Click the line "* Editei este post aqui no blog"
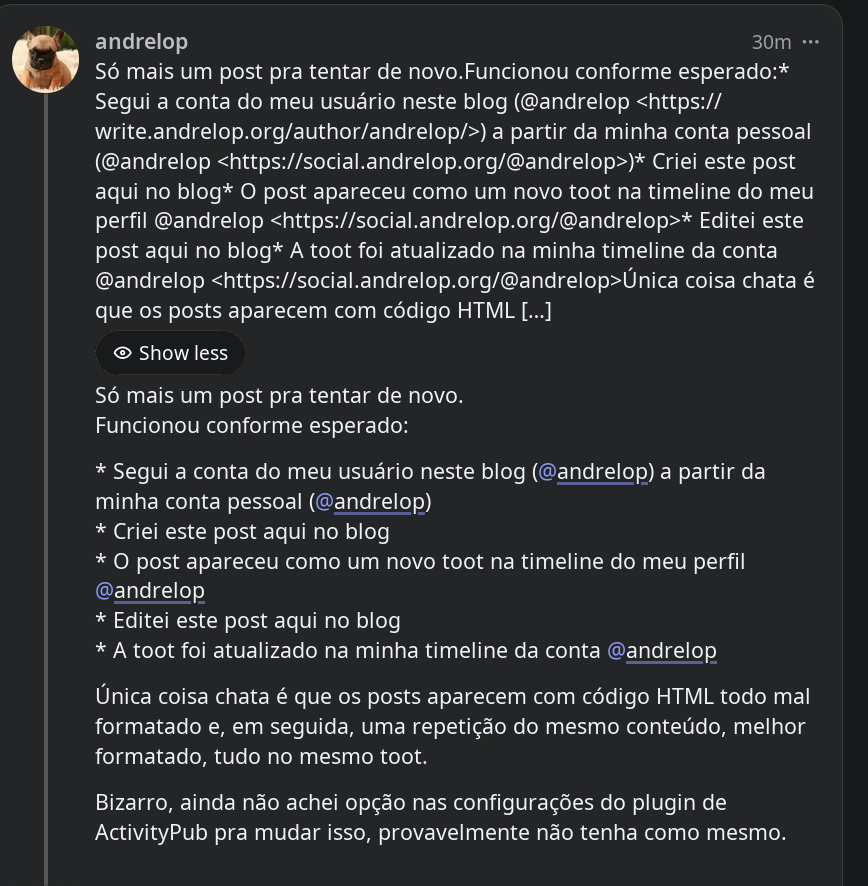 pyautogui.click(x=248, y=620)
